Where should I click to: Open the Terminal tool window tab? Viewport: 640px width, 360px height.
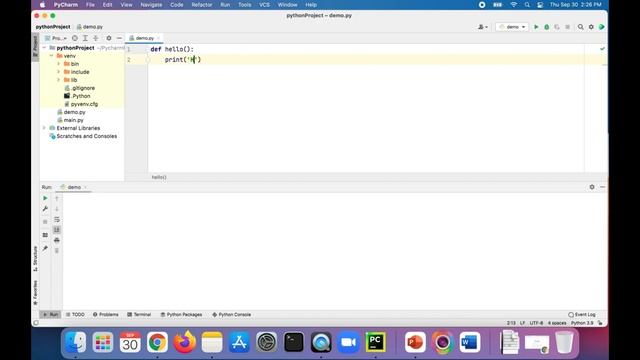click(x=139, y=315)
